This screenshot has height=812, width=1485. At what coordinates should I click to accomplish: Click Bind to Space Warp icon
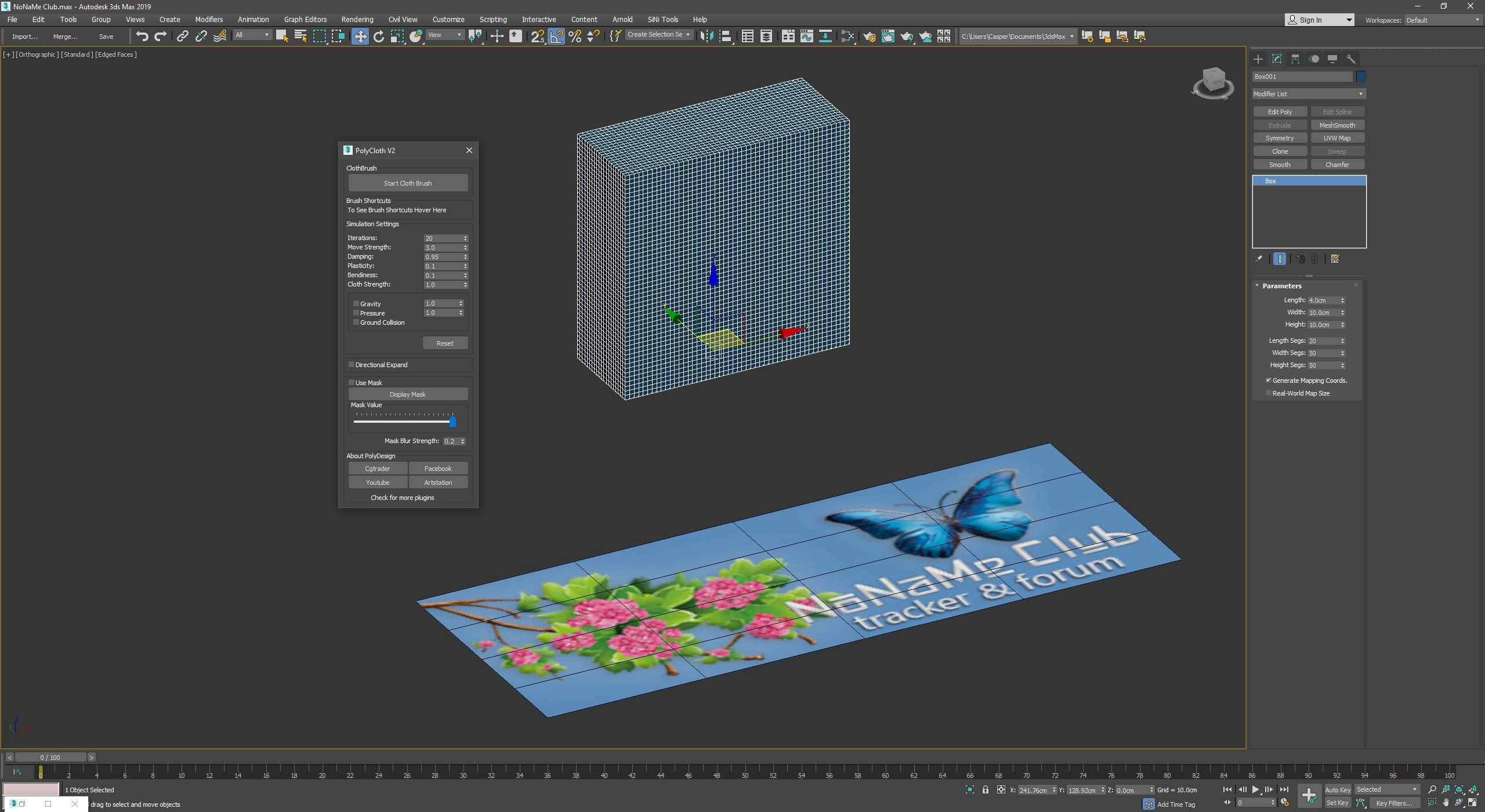tap(220, 36)
